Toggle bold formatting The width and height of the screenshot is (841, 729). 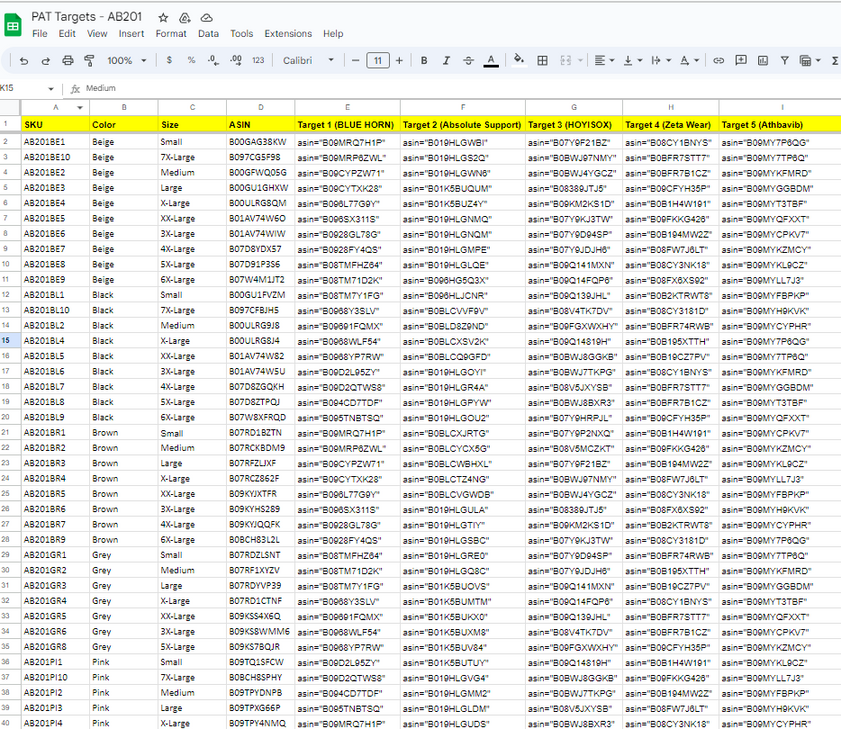click(x=424, y=61)
